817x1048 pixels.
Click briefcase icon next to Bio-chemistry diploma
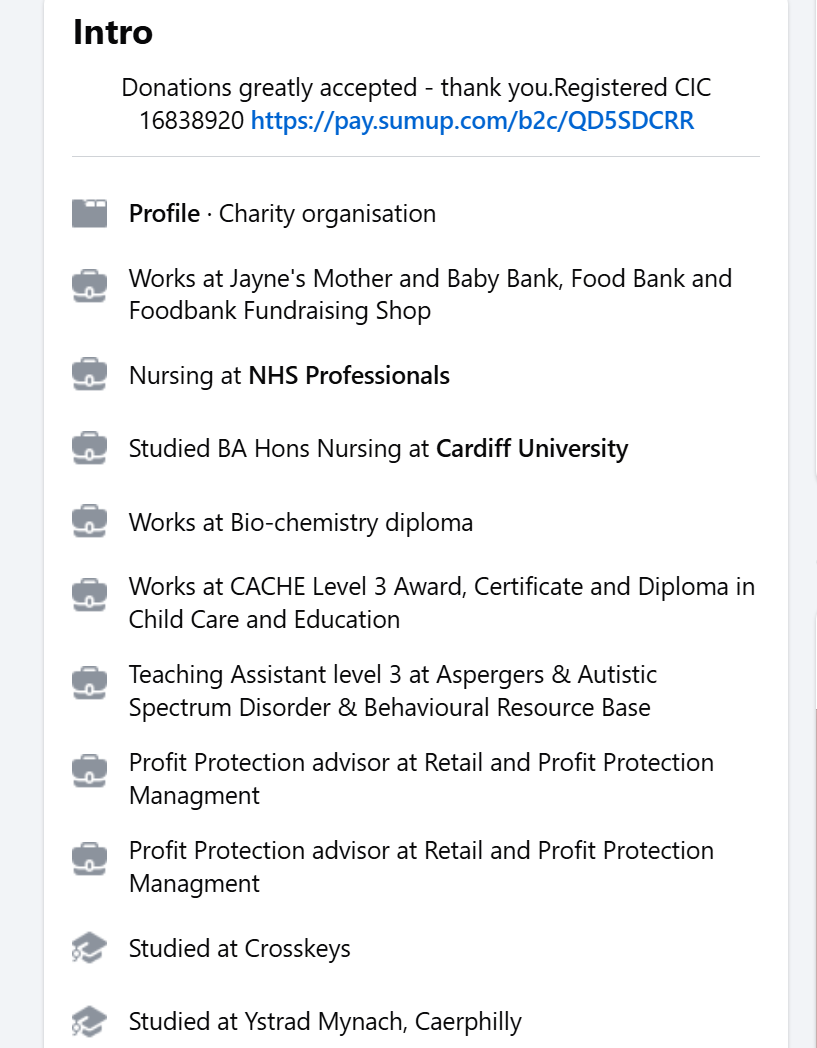[90, 523]
